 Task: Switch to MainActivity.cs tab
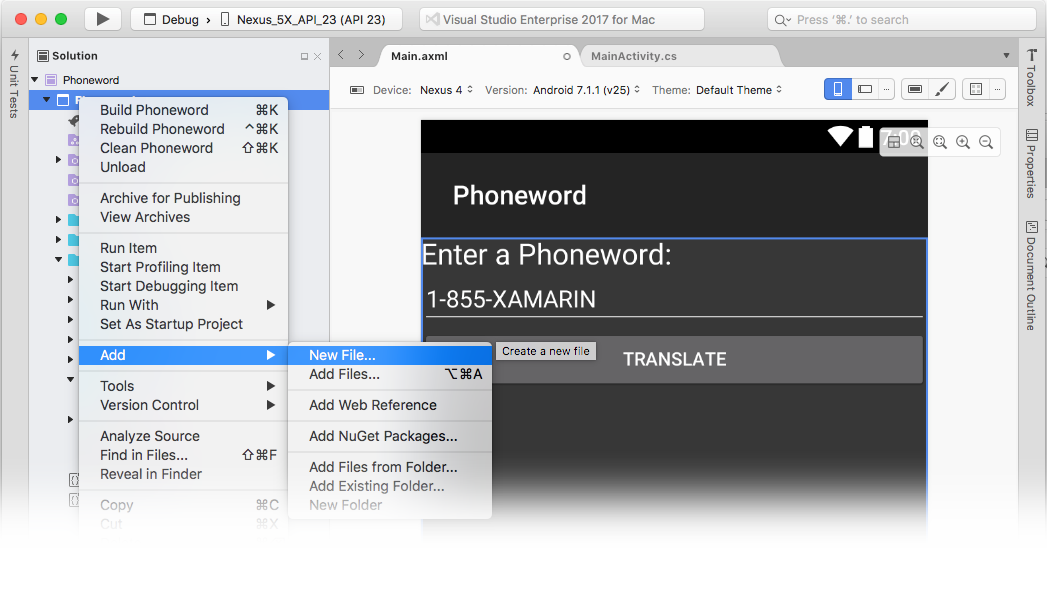(x=634, y=56)
